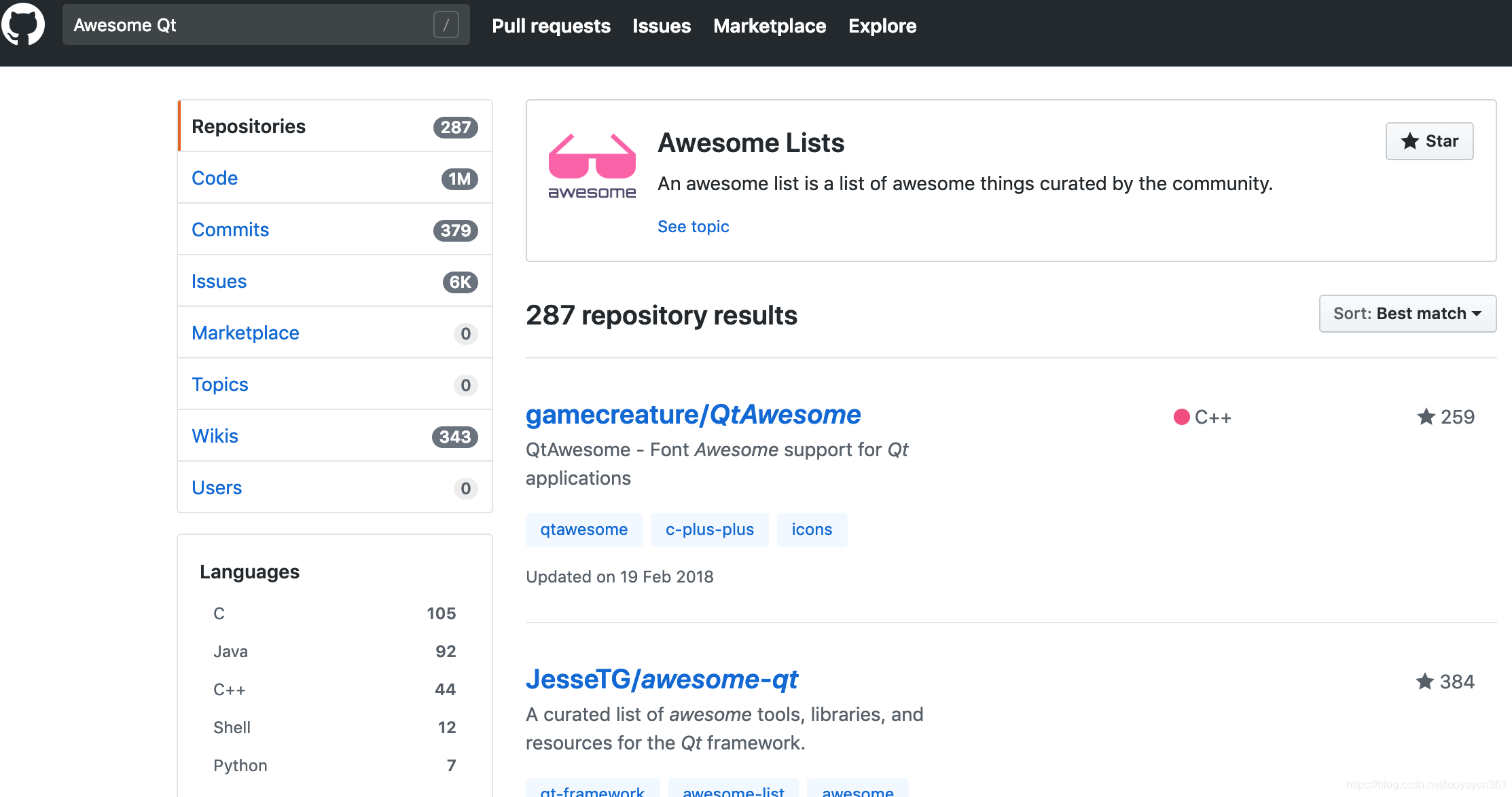Click the star icon next to 384

pyautogui.click(x=1424, y=681)
